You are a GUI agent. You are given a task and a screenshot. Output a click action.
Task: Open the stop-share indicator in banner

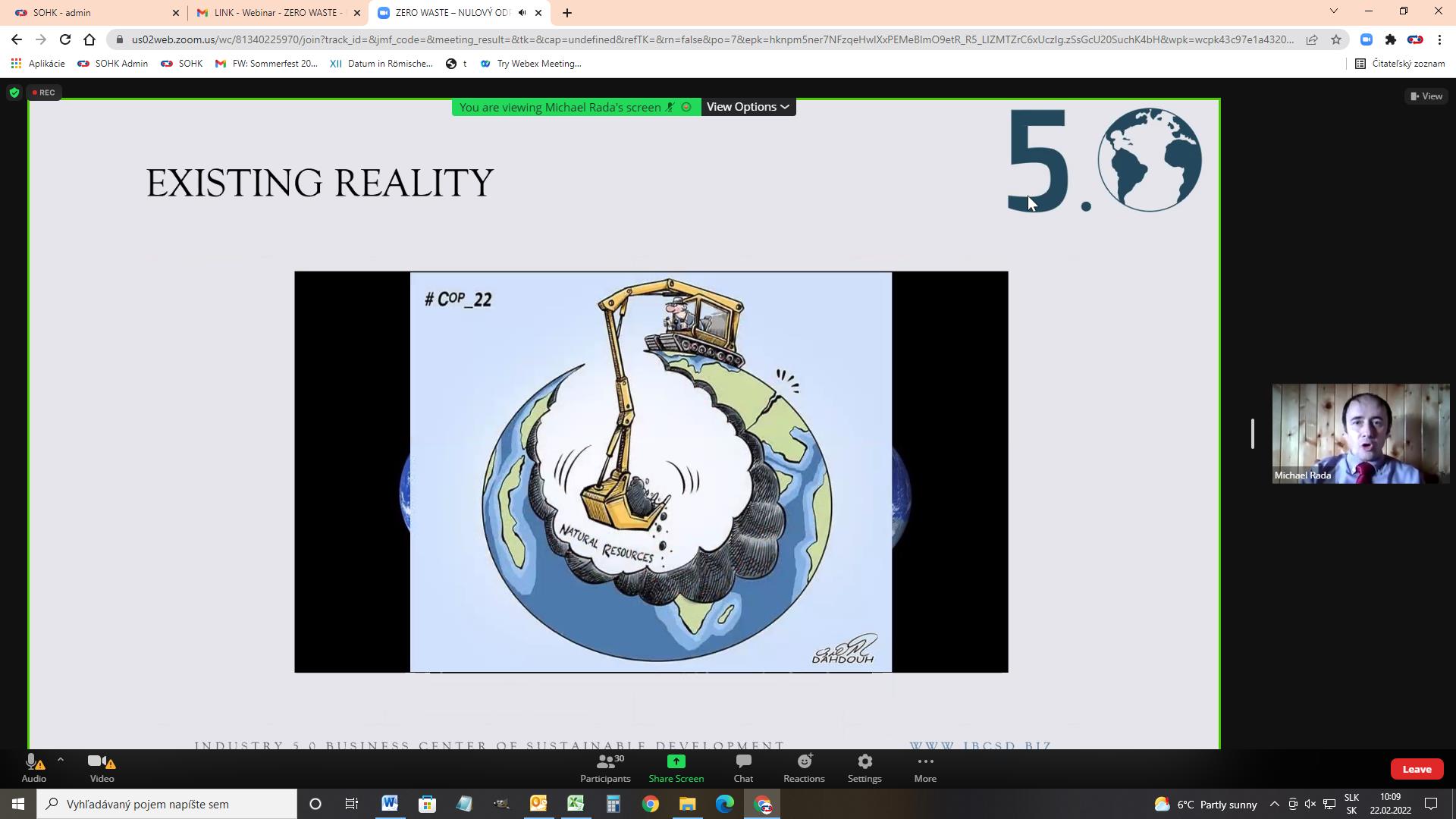[686, 107]
